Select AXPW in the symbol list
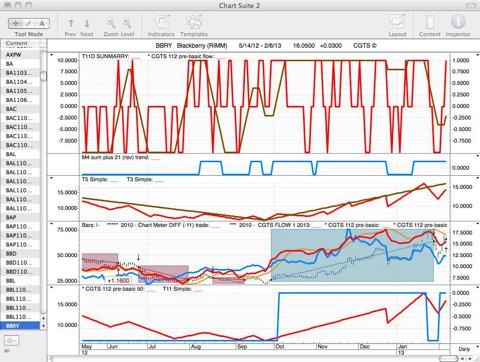The width and height of the screenshot is (480, 362). click(20, 55)
